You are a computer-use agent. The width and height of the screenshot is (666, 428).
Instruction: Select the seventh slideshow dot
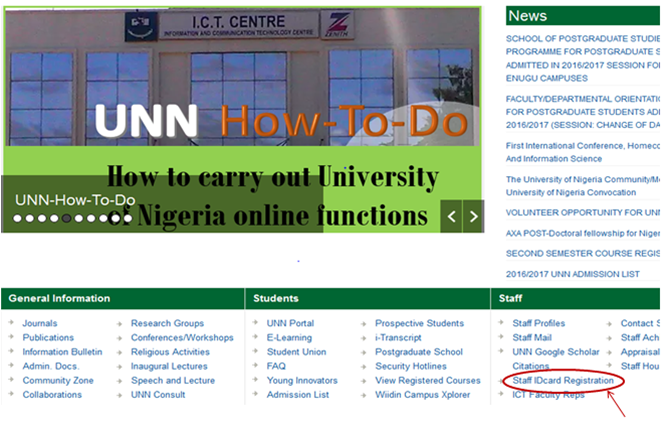(x=91, y=219)
